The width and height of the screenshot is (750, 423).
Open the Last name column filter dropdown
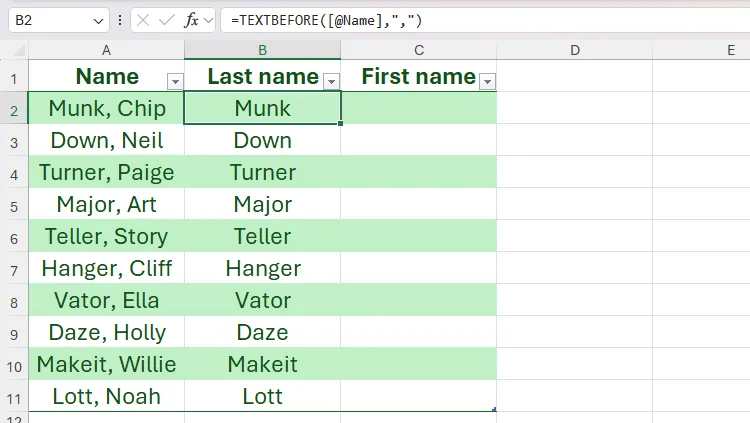(x=332, y=81)
